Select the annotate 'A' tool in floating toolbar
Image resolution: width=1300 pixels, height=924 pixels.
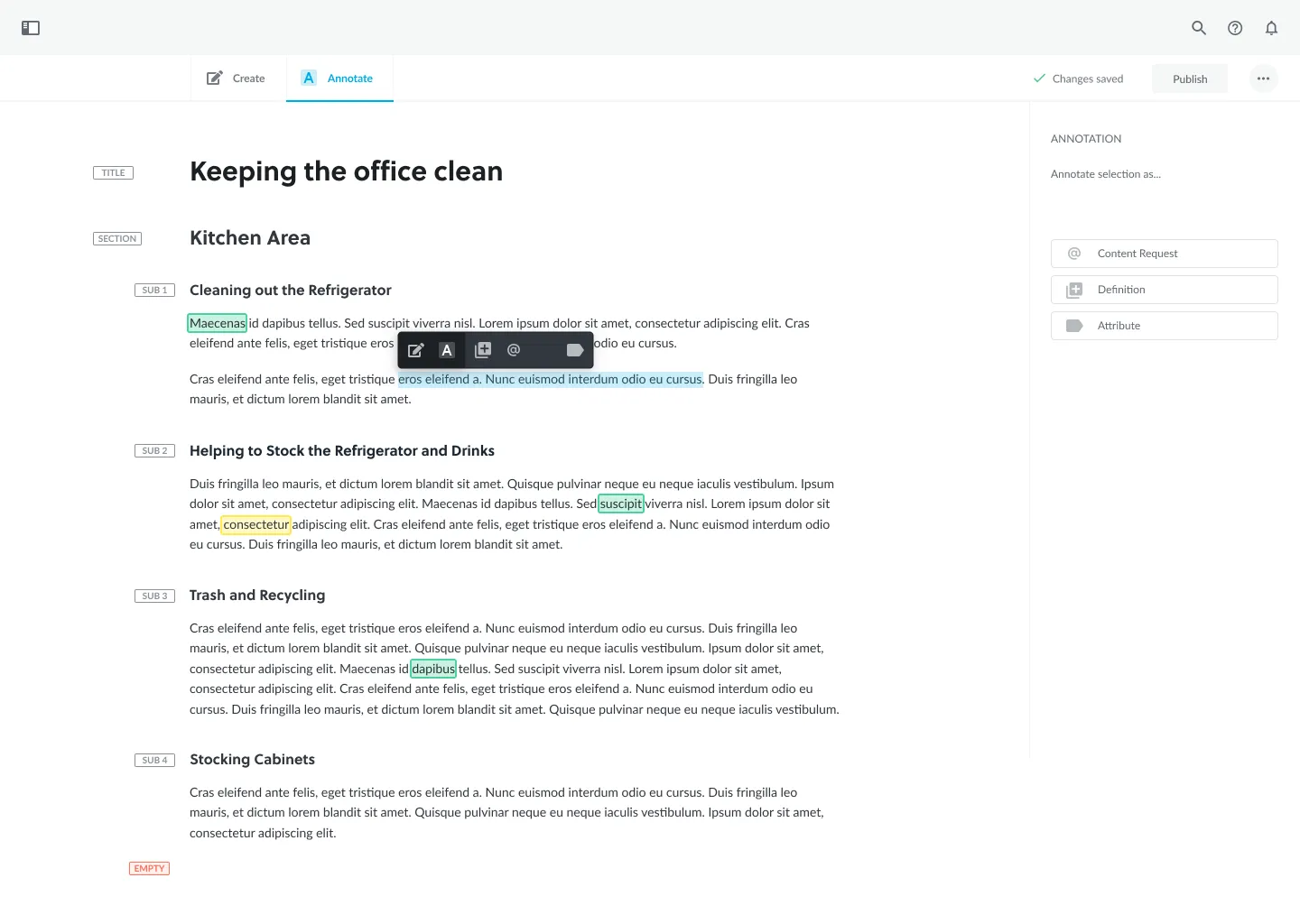pos(447,350)
